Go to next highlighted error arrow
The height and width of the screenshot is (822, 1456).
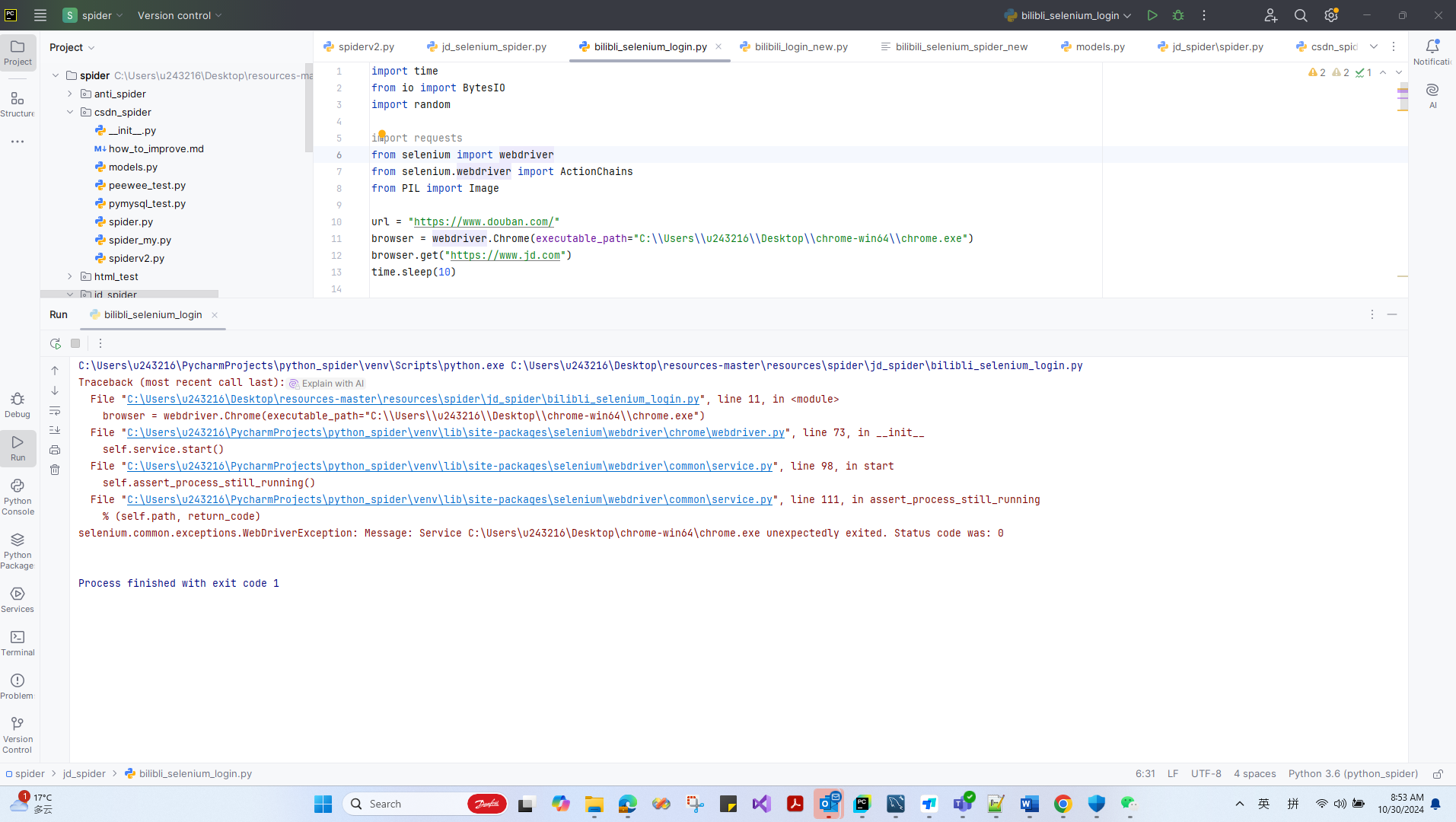(x=1399, y=72)
